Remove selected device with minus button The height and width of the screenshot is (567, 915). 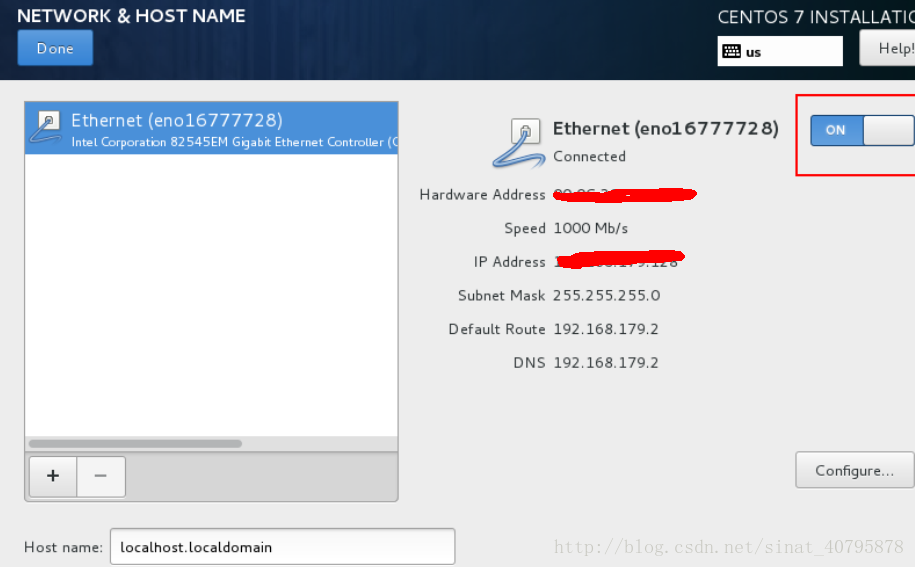click(x=101, y=476)
